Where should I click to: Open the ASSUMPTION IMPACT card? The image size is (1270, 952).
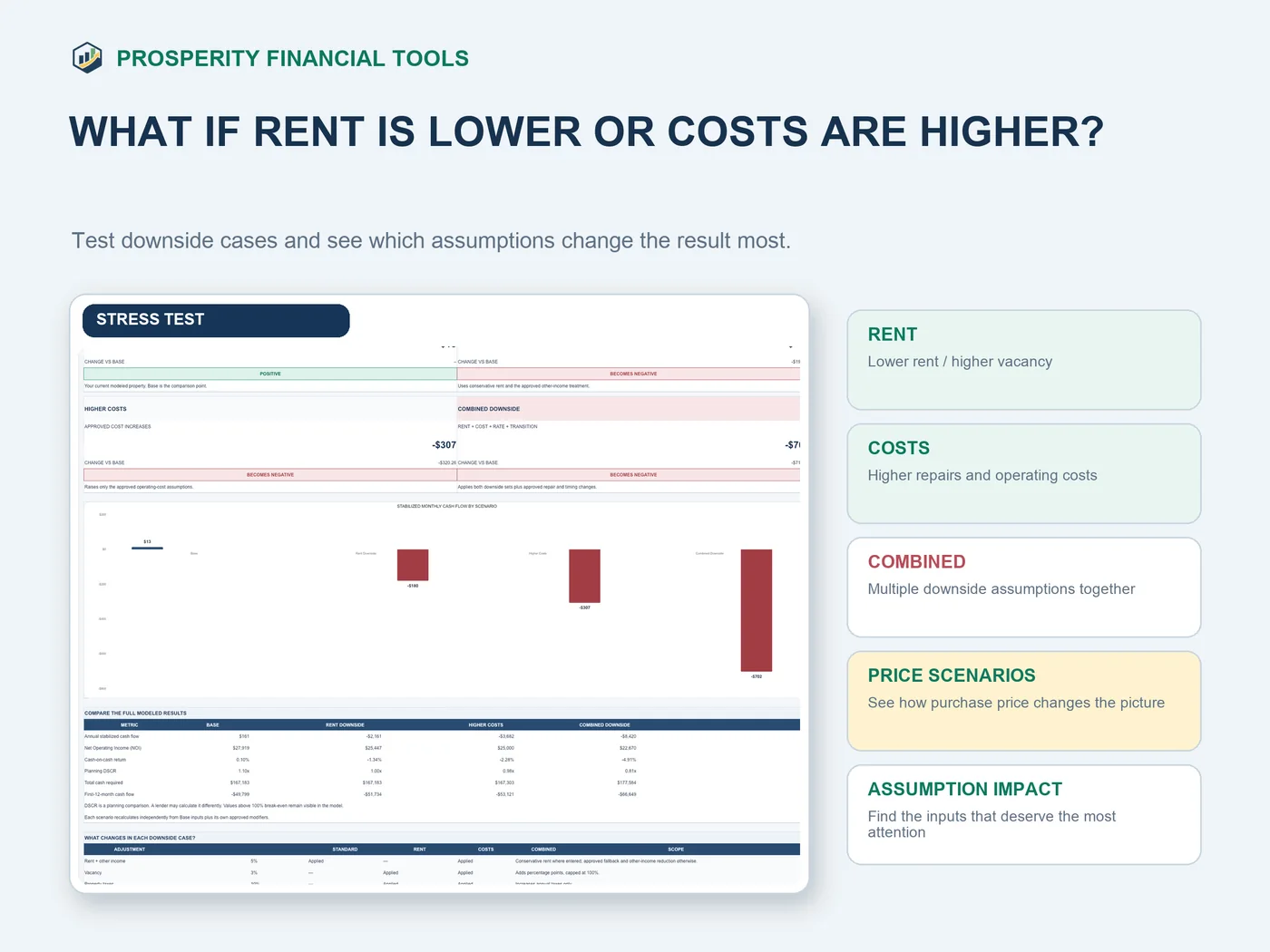1023,814
